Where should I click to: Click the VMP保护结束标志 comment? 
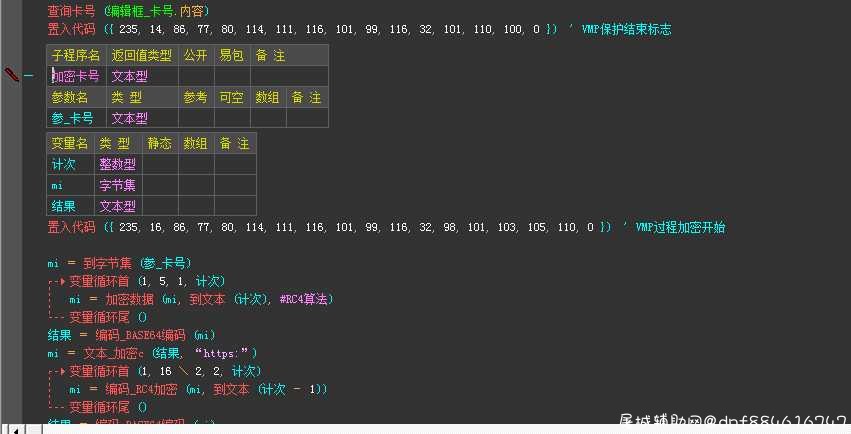click(626, 29)
